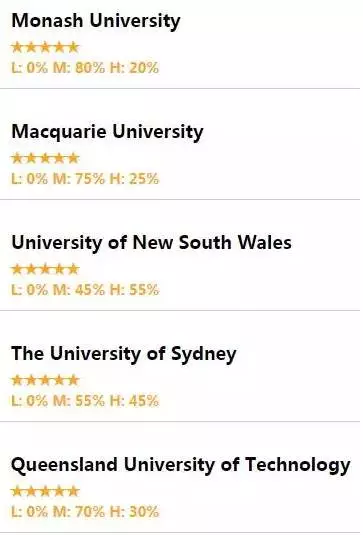Click the 'M: 75% H: 25%' stats line

[x=85, y=179]
